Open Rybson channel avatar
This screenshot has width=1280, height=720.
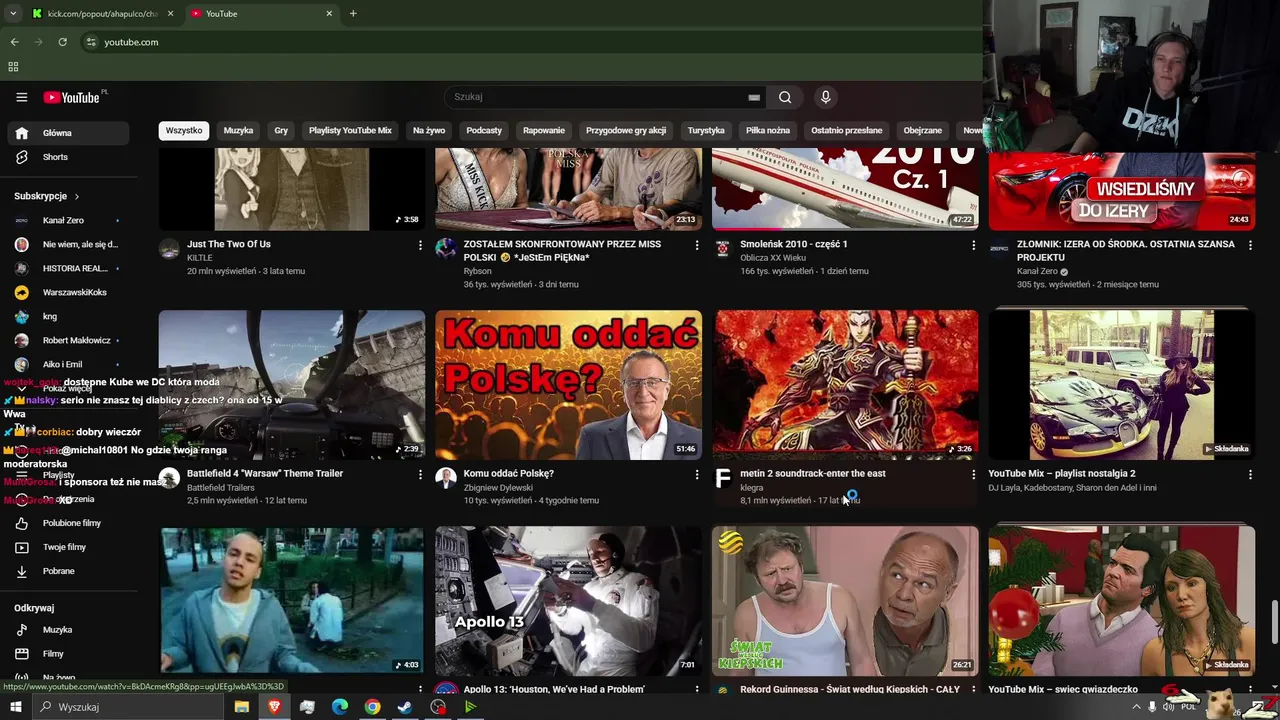pyautogui.click(x=446, y=249)
